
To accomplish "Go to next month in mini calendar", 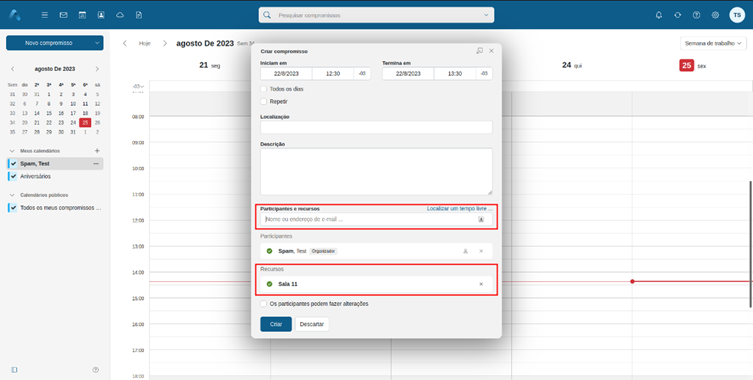I will pos(97,69).
